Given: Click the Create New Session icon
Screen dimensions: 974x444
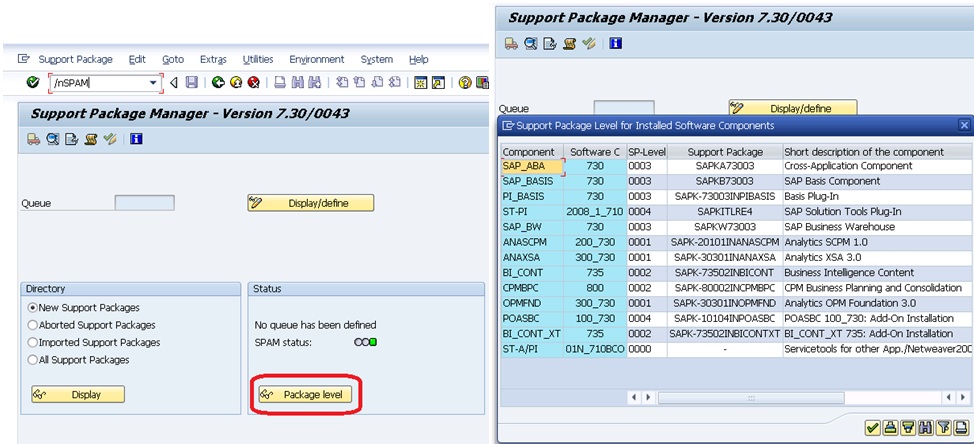Looking at the screenshot, I should click(421, 82).
